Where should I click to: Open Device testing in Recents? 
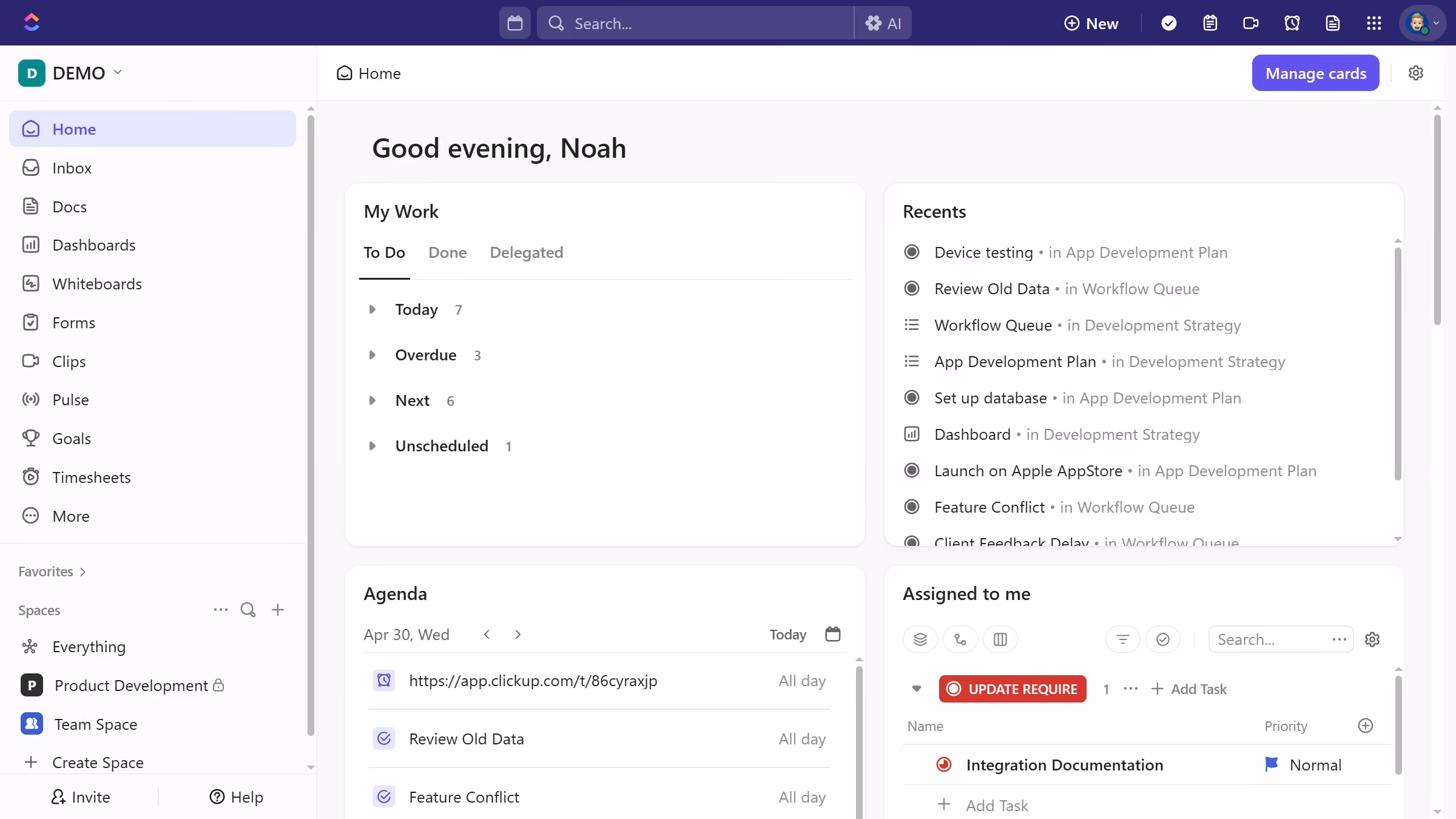click(983, 252)
